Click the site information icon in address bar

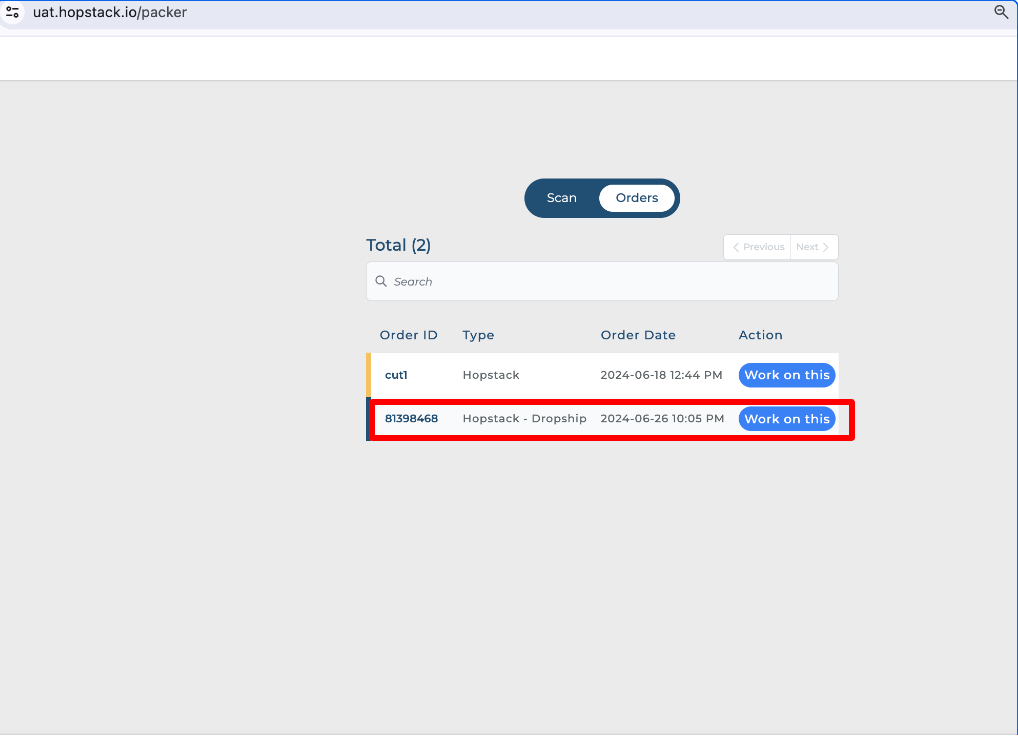[13, 13]
